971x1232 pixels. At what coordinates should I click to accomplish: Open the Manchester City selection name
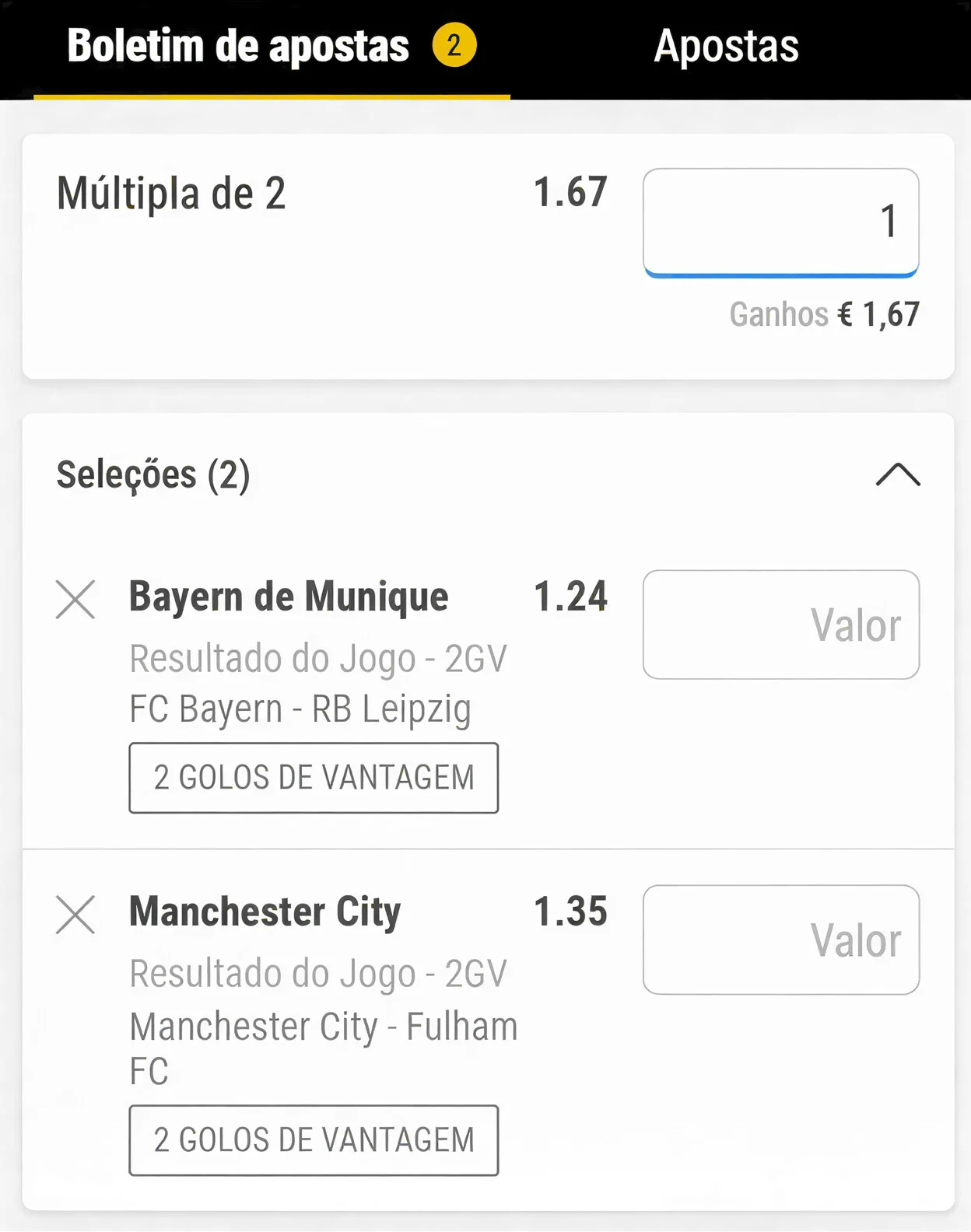pyautogui.click(x=265, y=912)
